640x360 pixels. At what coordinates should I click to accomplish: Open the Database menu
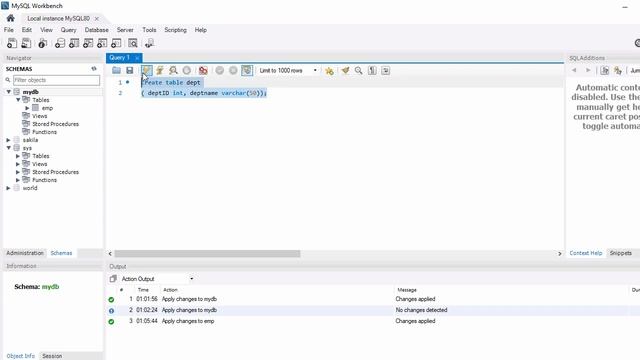[x=96, y=30]
